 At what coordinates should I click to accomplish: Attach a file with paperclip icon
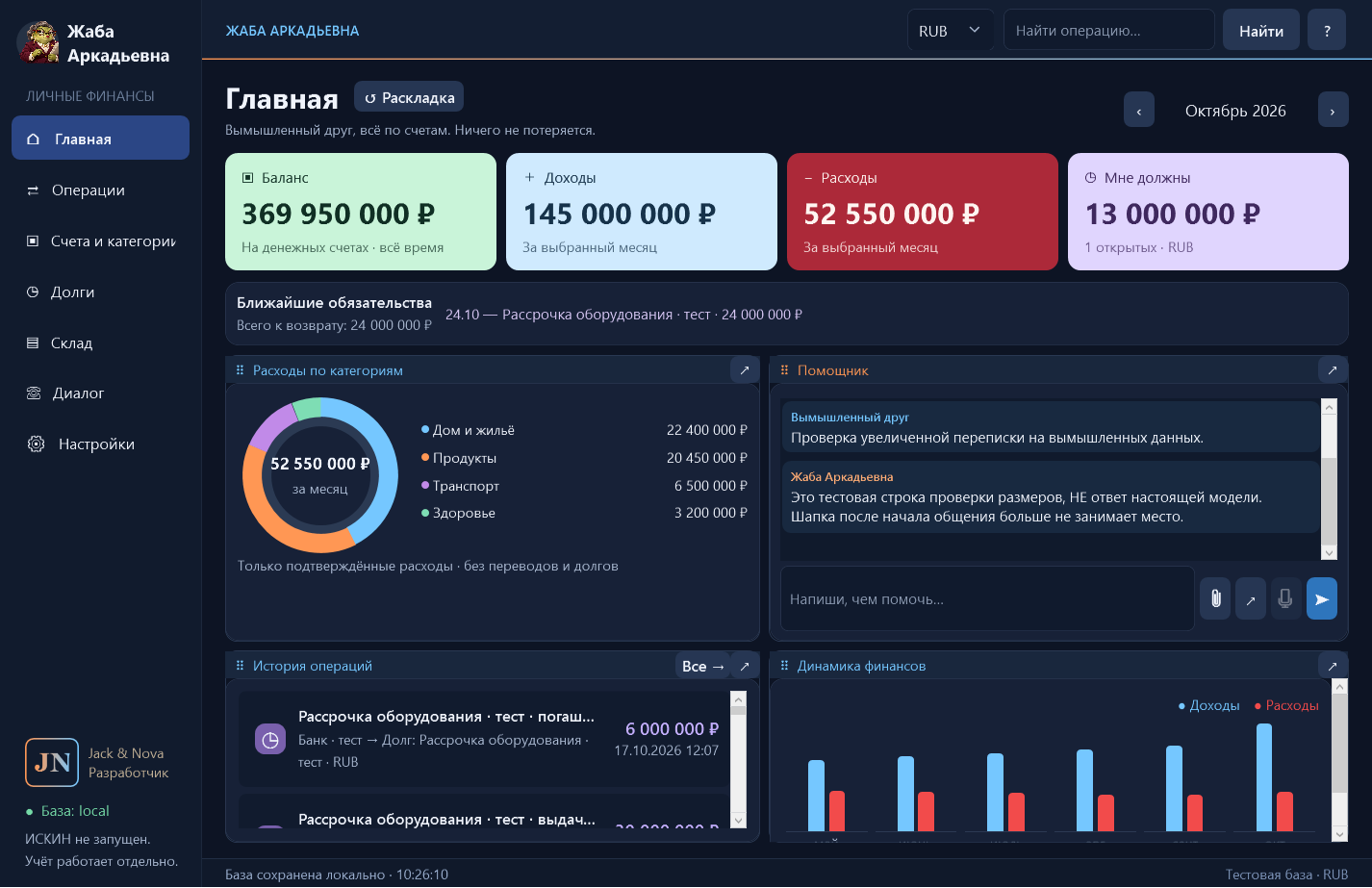pyautogui.click(x=1215, y=598)
